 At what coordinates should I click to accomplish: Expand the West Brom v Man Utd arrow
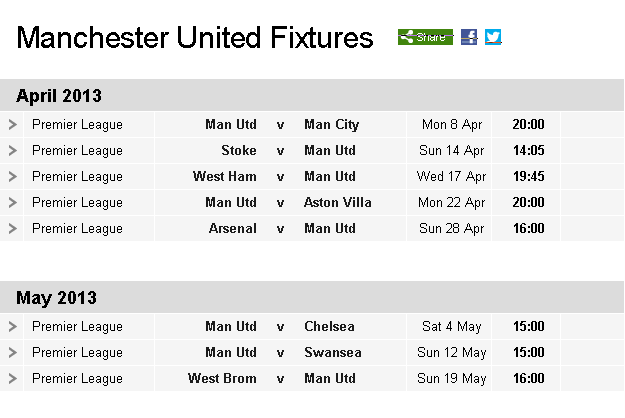click(x=12, y=378)
